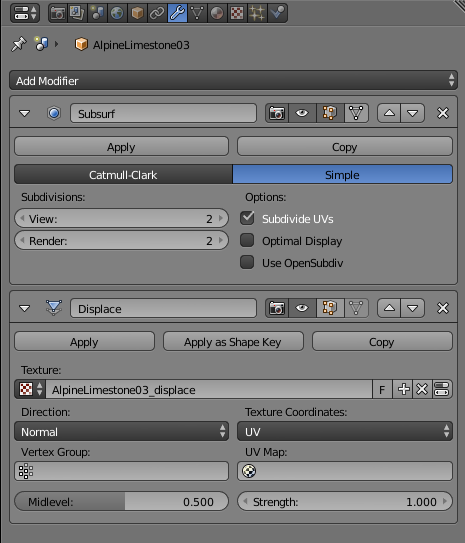Click the scene icon in breadcrumb
Screen dimensions: 465x543
(41, 44)
